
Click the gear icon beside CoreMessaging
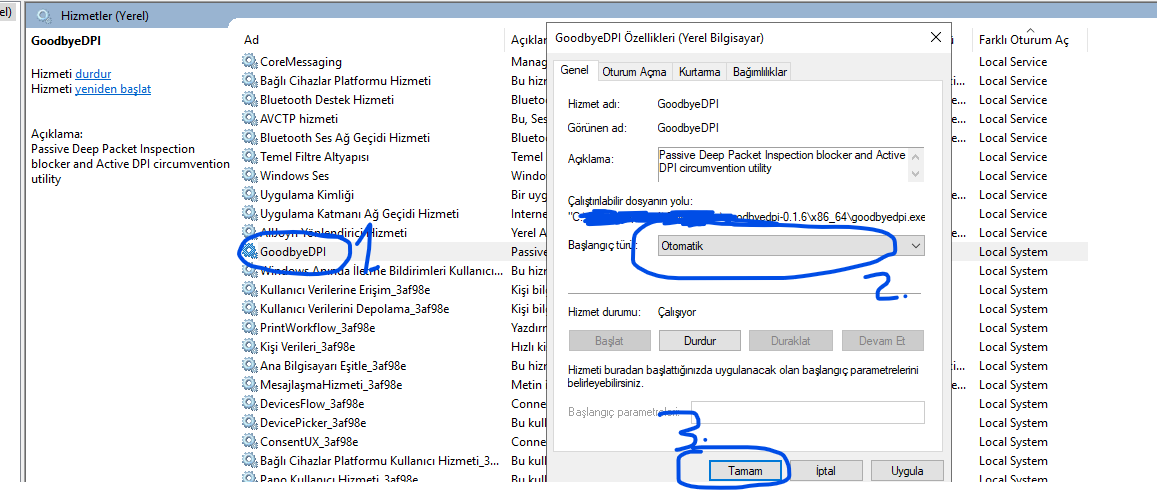[250, 62]
